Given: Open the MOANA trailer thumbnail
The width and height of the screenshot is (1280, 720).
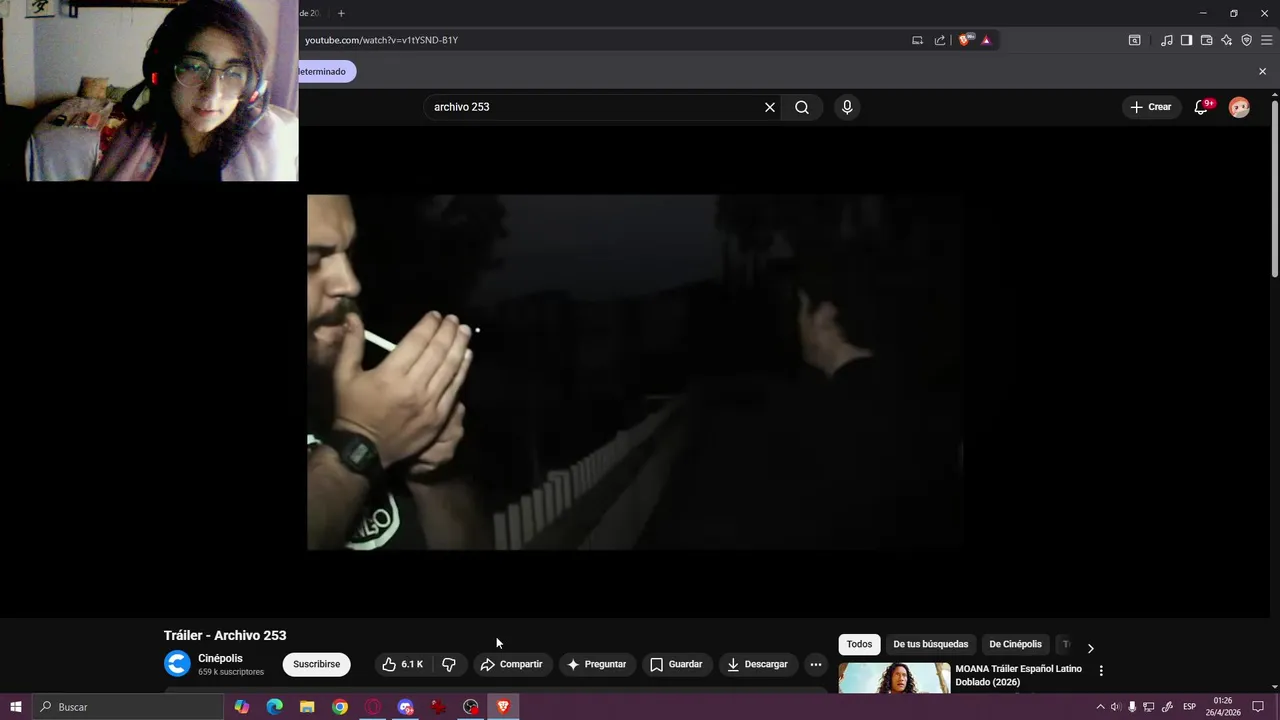Looking at the screenshot, I should (x=895, y=678).
